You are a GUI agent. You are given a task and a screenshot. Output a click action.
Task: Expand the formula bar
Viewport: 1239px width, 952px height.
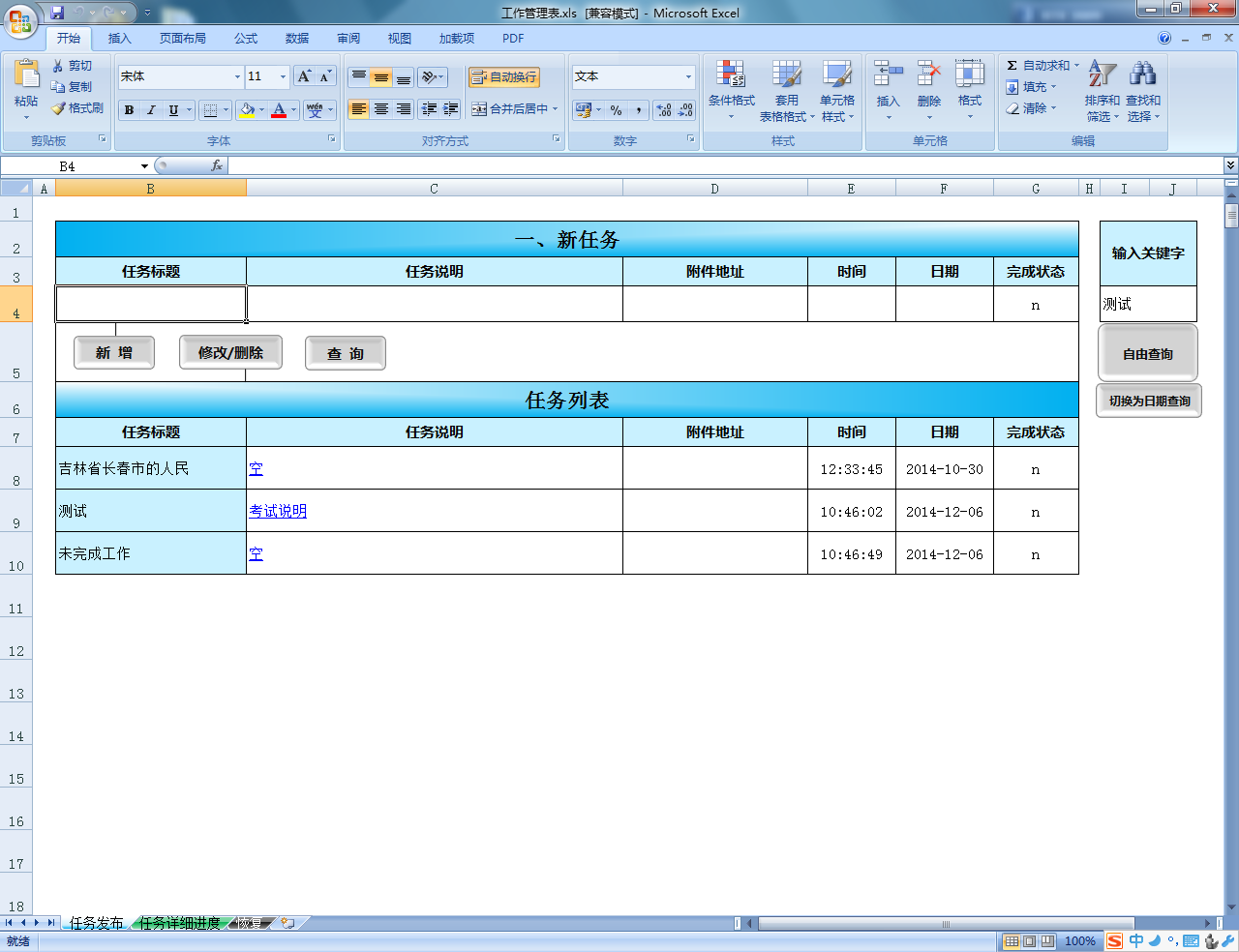pyautogui.click(x=1230, y=165)
